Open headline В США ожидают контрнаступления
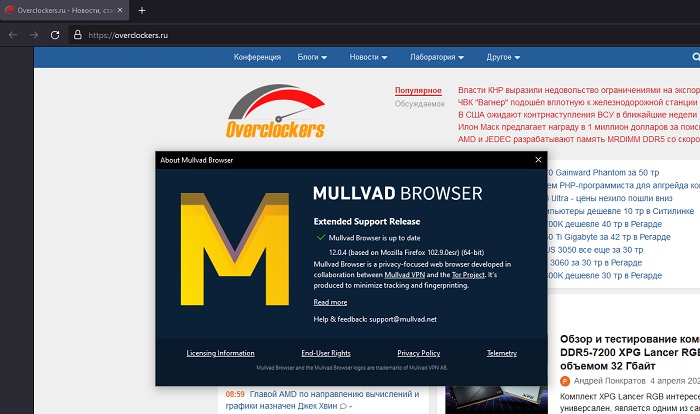Image resolution: width=700 pixels, height=414 pixels. (x=577, y=115)
